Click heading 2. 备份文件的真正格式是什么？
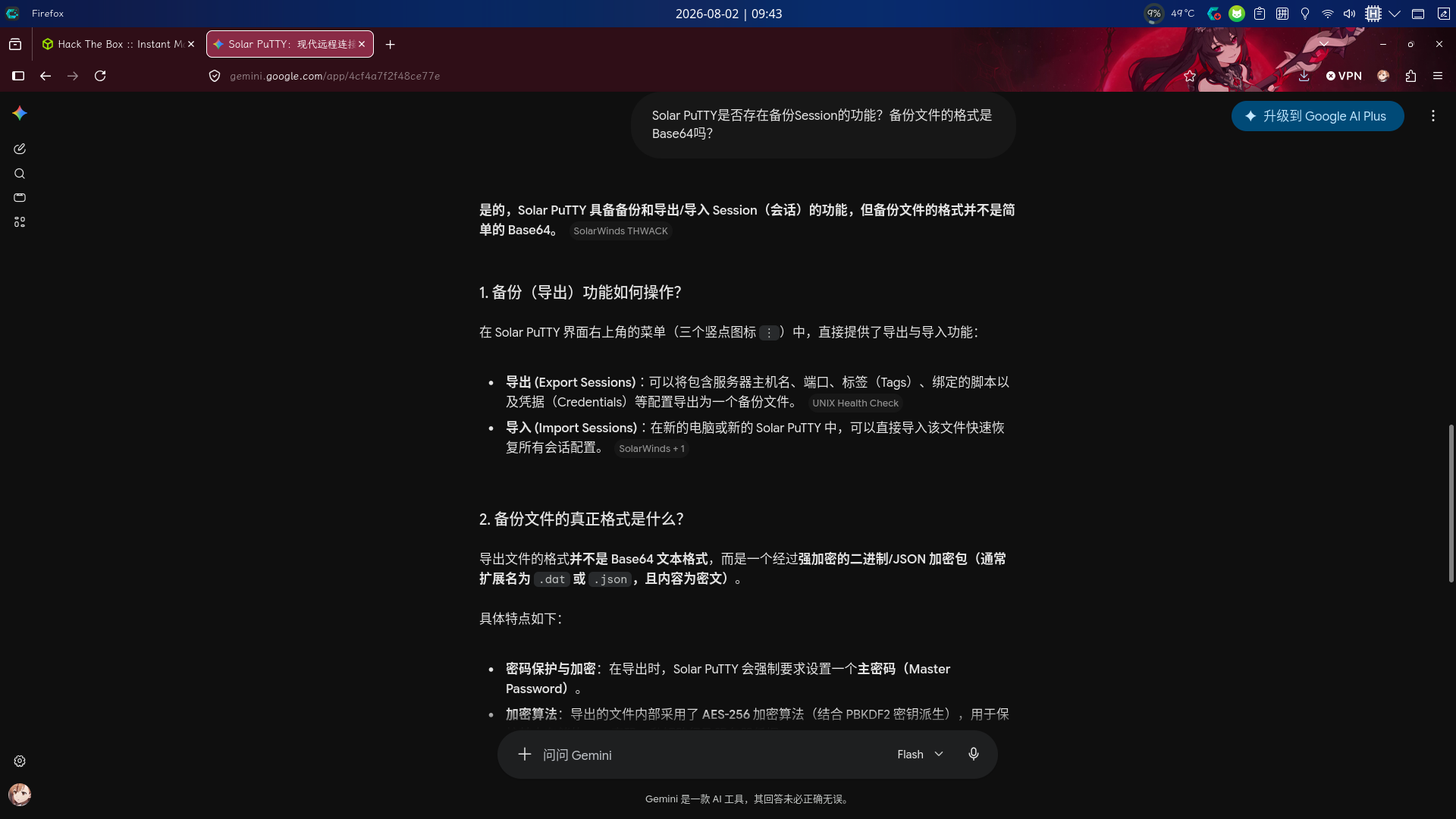The width and height of the screenshot is (1456, 819). click(x=581, y=519)
